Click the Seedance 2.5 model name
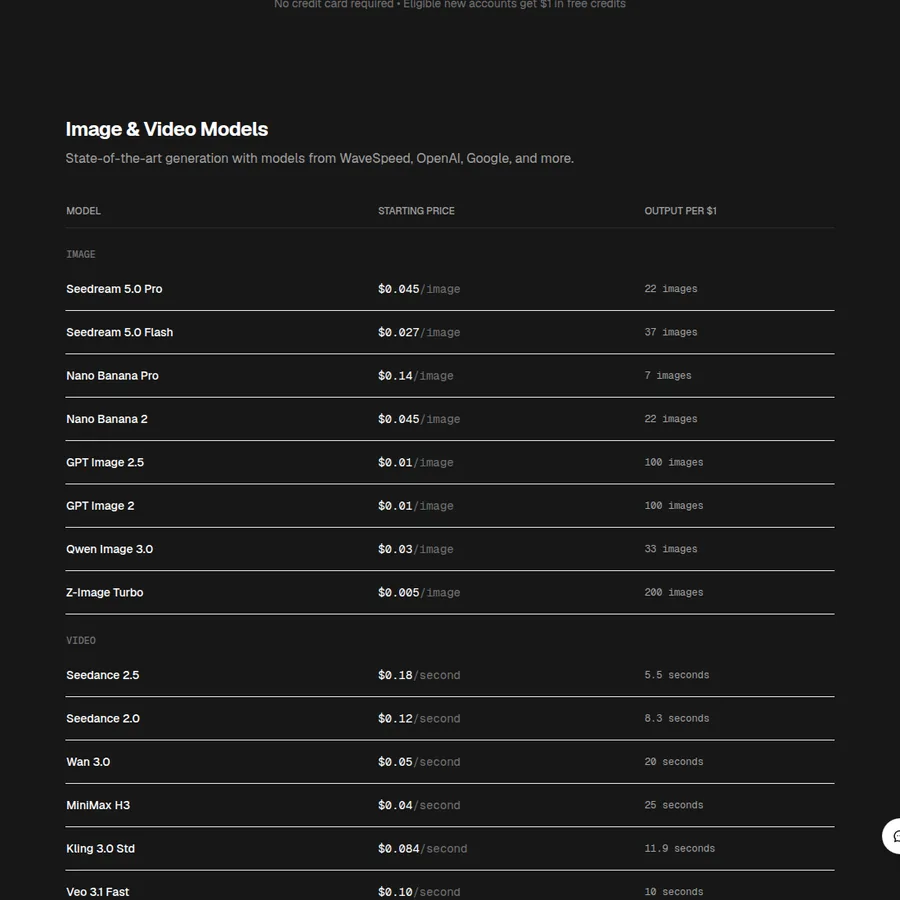 (103, 675)
